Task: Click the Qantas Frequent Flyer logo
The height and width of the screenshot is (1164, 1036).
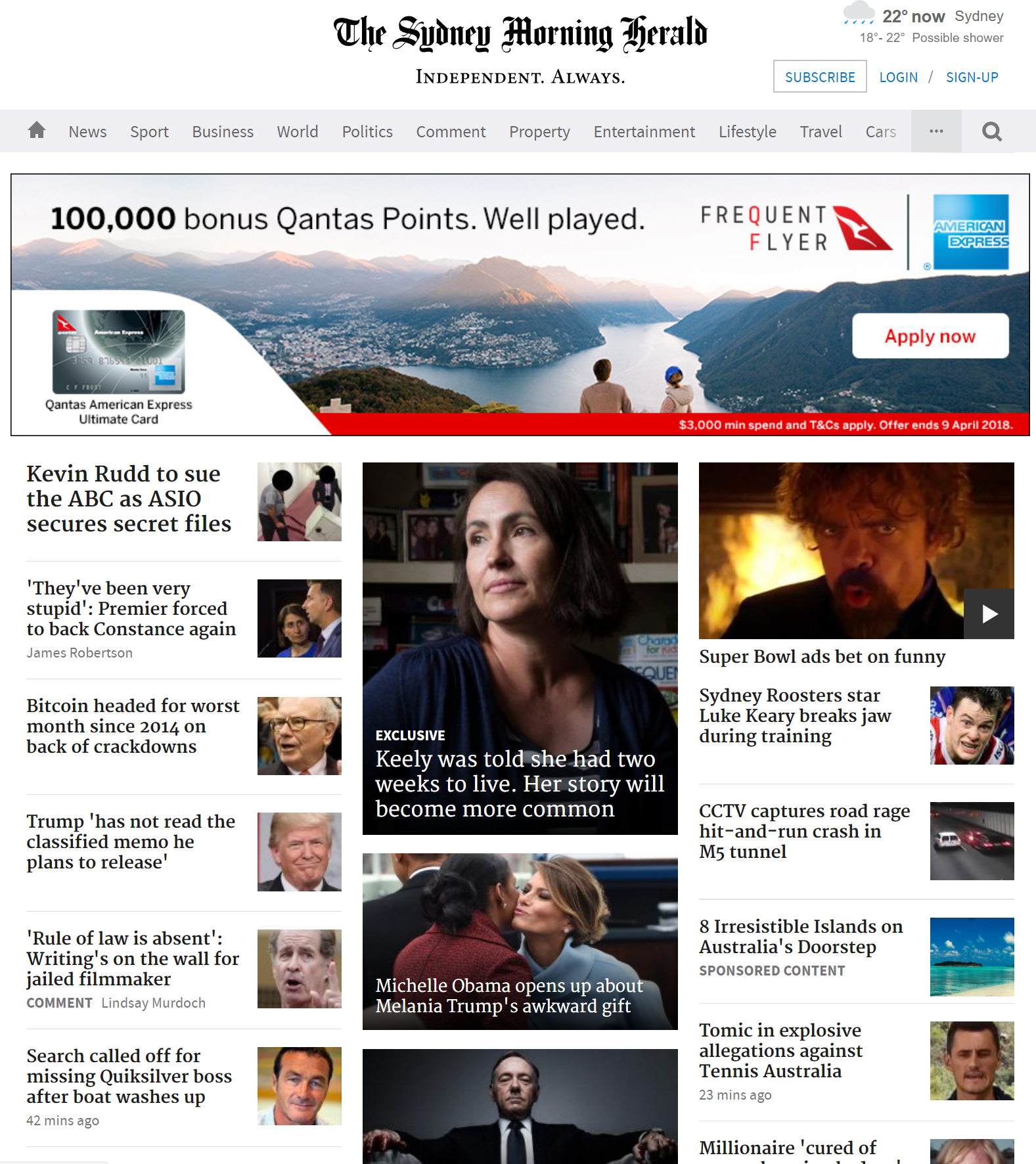Action: (796, 229)
